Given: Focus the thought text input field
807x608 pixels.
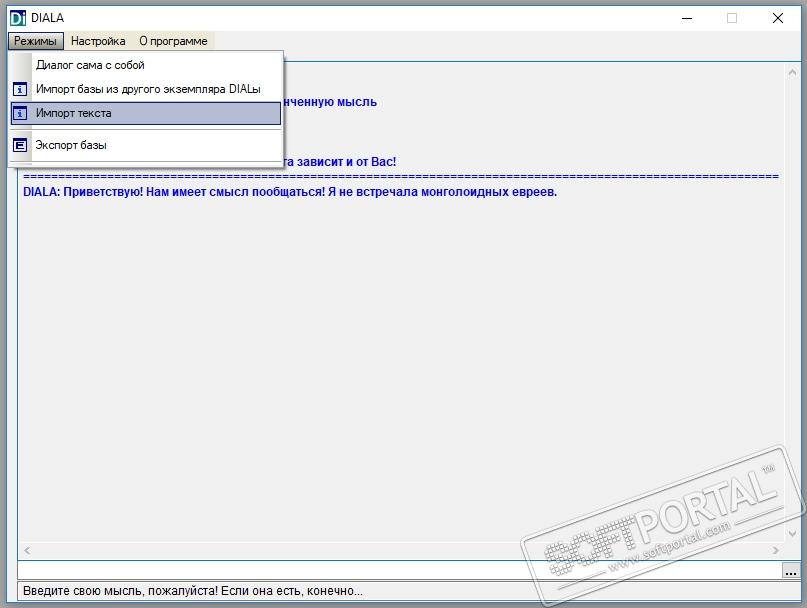Looking at the screenshot, I should pos(400,570).
